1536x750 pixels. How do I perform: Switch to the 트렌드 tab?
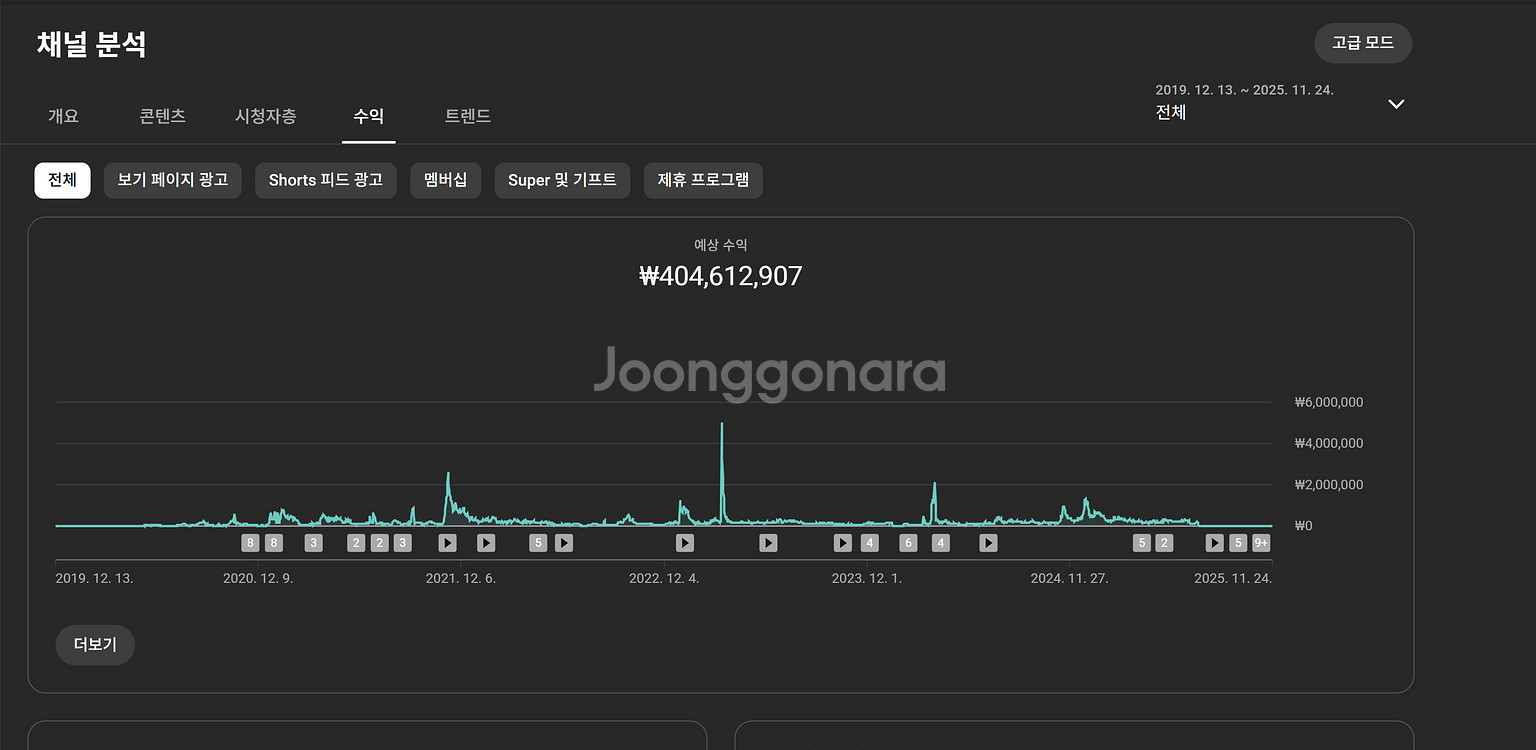[x=467, y=116]
